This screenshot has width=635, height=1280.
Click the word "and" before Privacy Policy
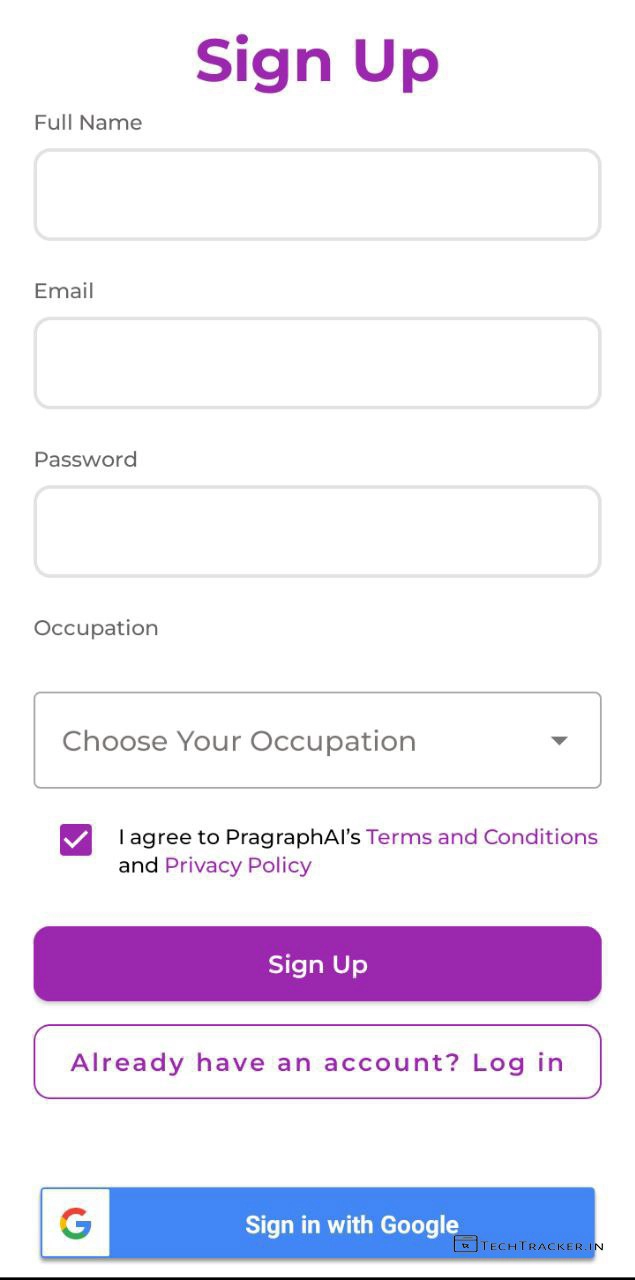[138, 866]
